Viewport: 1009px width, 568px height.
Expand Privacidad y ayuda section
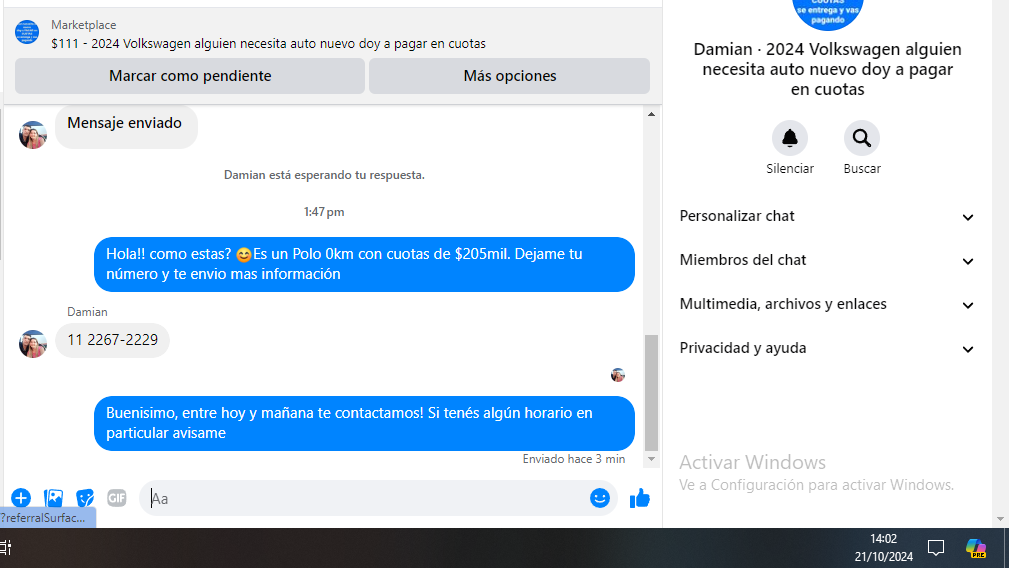(827, 348)
